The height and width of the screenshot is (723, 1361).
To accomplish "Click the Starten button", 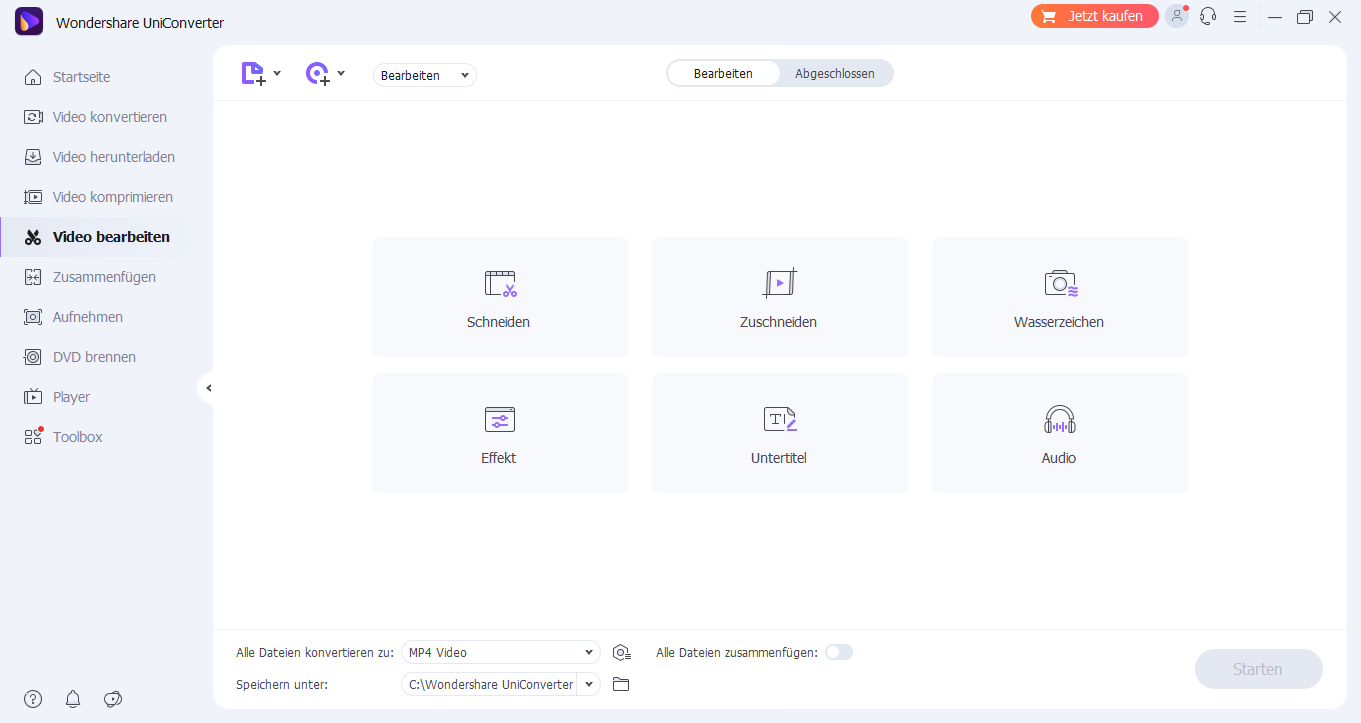I will [1258, 669].
